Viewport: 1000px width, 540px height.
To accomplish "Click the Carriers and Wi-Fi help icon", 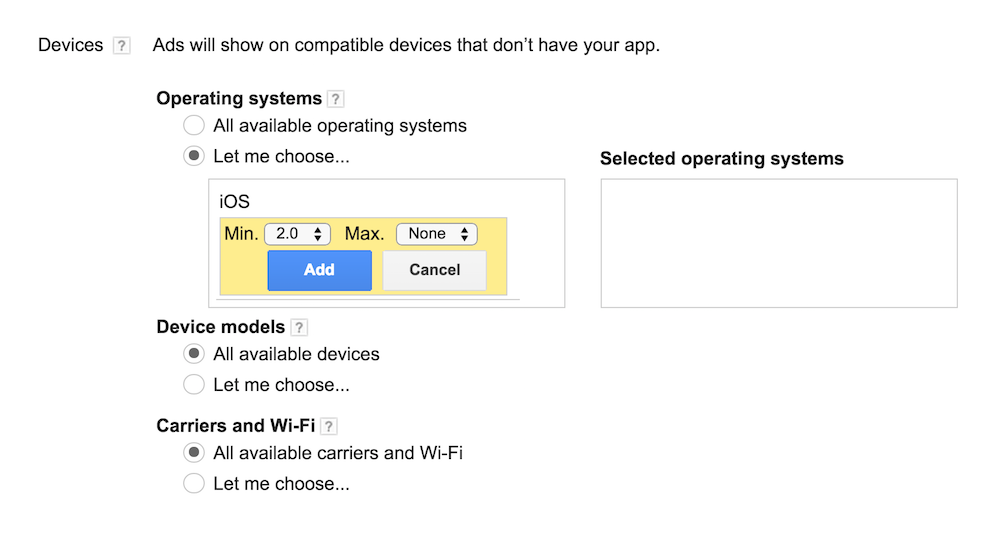I will pos(329,426).
